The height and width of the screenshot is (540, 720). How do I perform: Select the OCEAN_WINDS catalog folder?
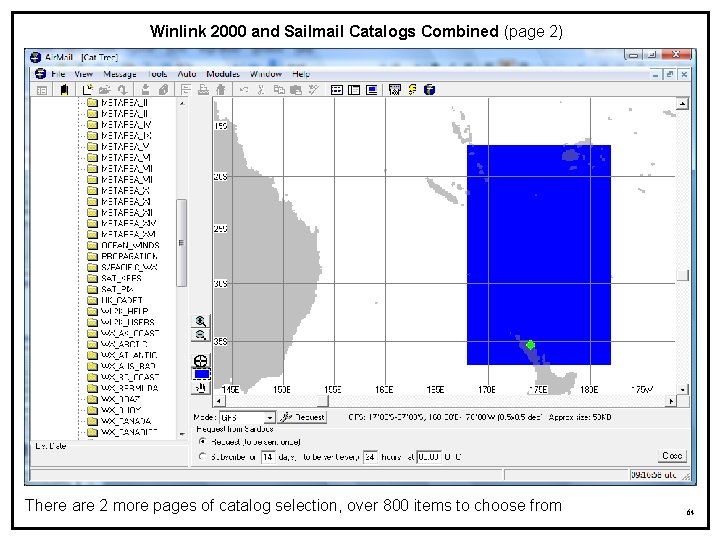124,245
